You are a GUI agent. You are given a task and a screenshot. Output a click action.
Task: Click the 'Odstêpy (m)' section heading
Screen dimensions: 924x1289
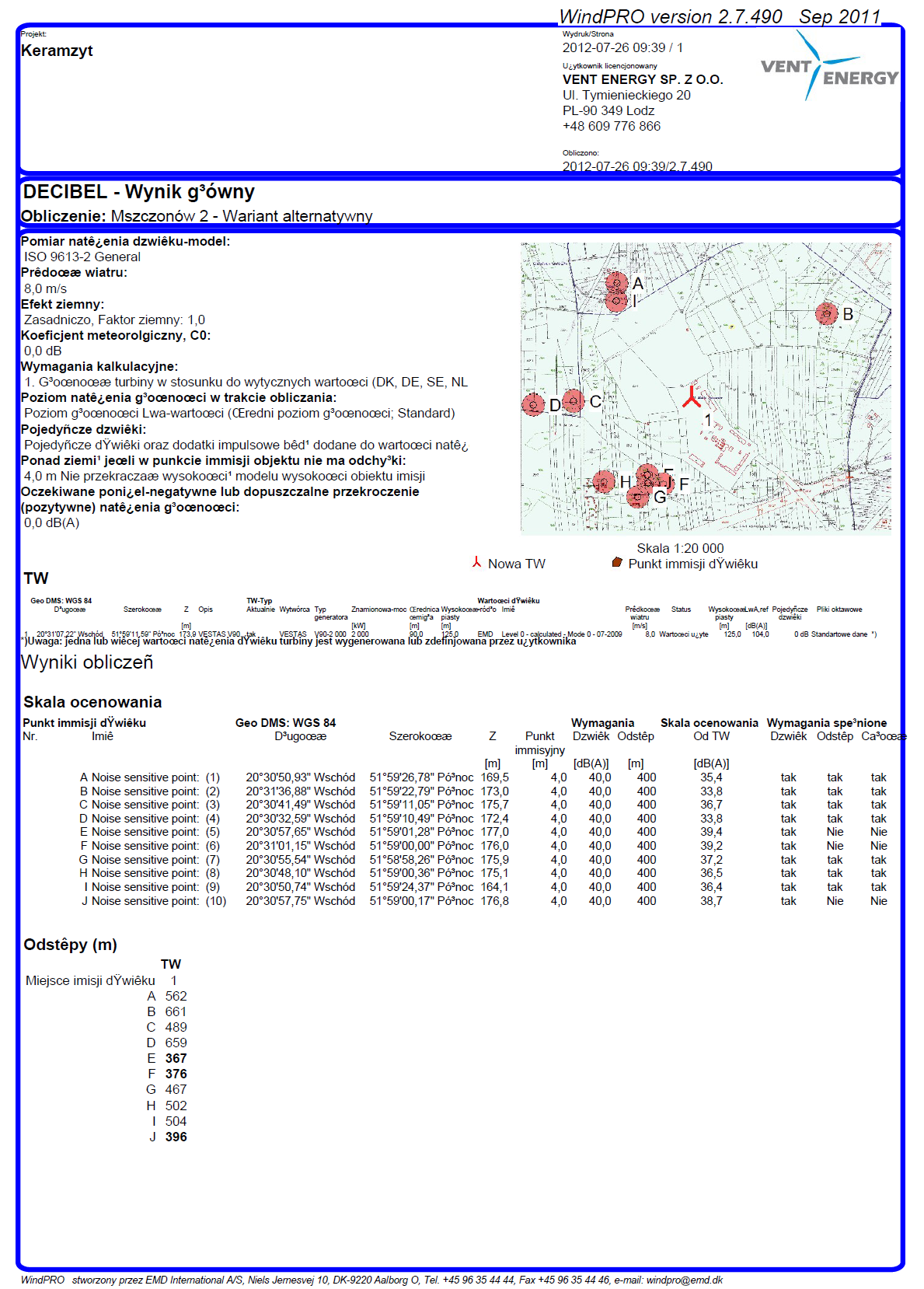point(70,945)
